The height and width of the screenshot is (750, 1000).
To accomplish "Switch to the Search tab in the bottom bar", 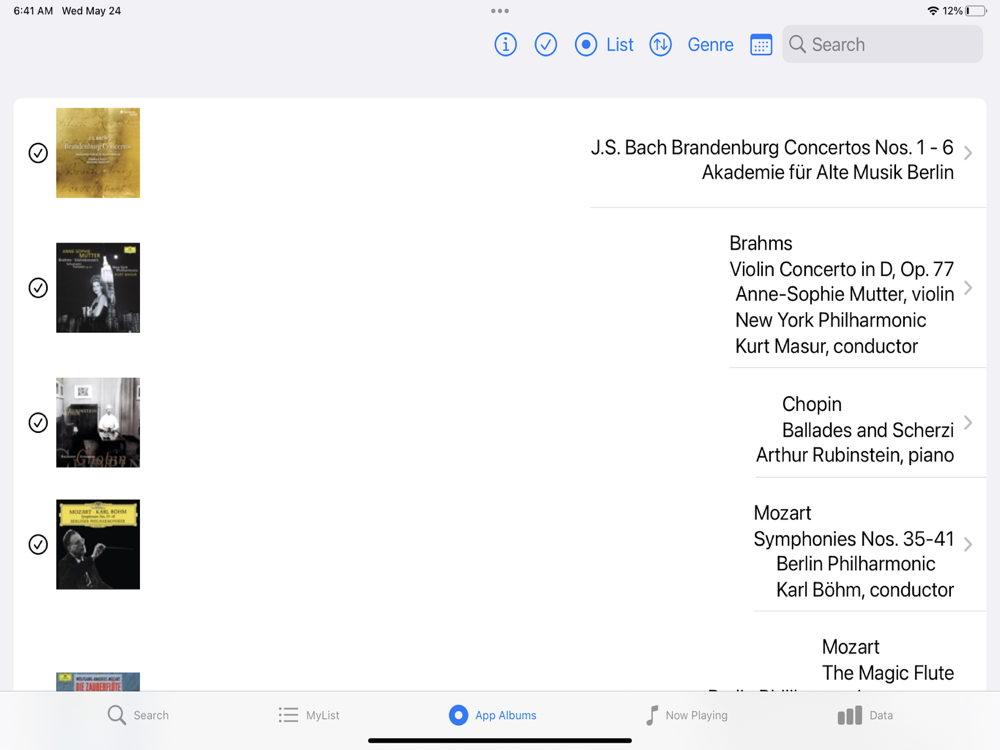I will pos(138,716).
